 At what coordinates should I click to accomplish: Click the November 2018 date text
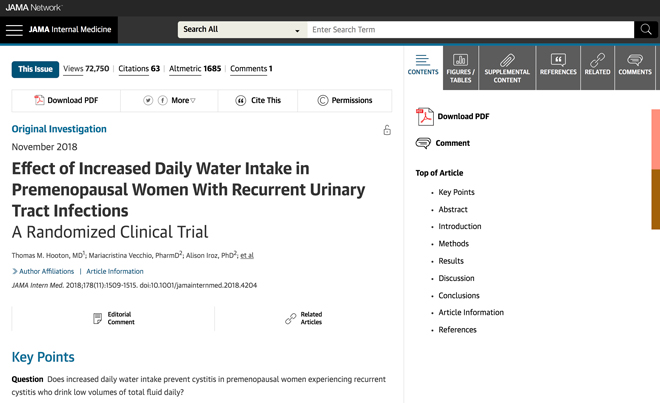(x=44, y=147)
